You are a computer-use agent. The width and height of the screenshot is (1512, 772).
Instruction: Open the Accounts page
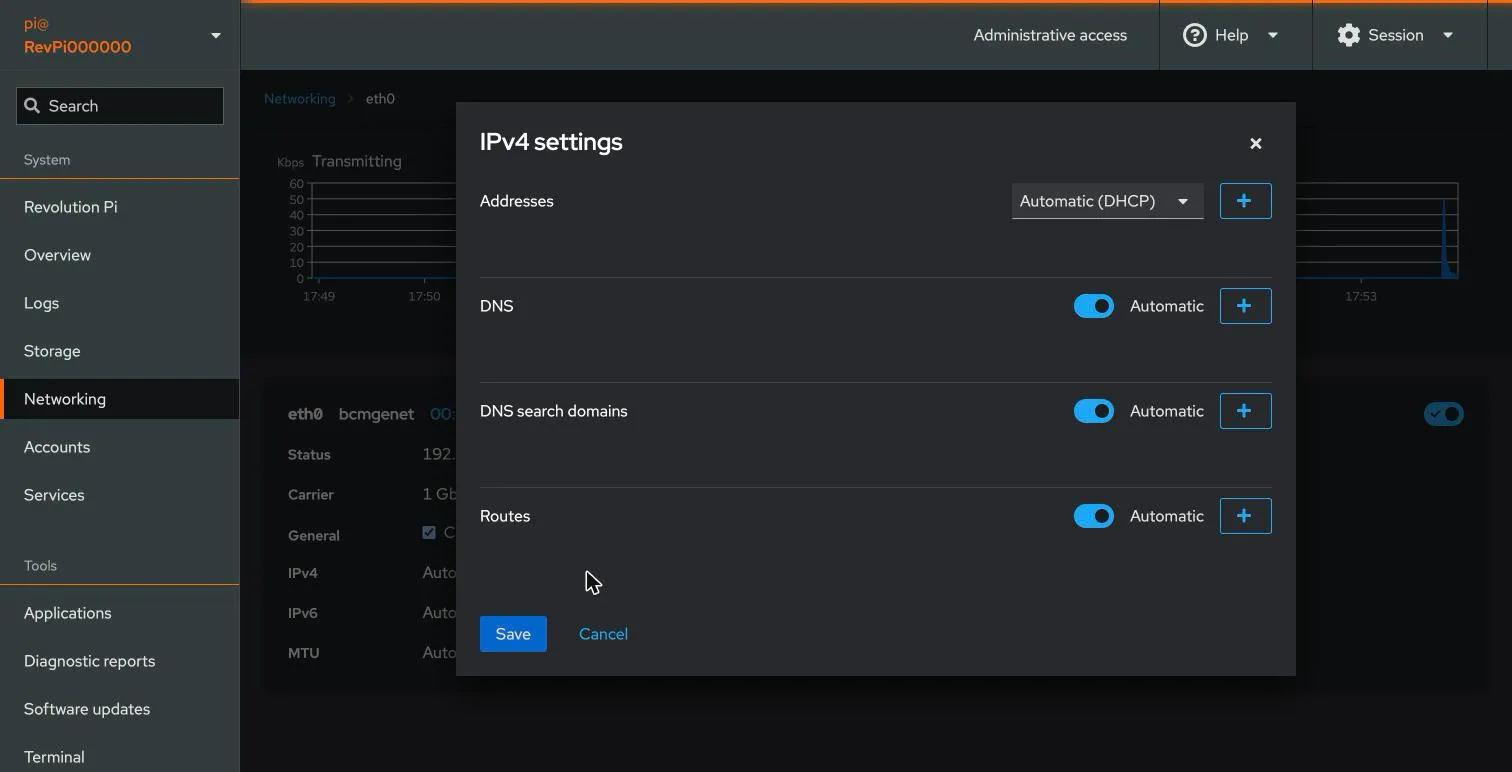click(120, 447)
